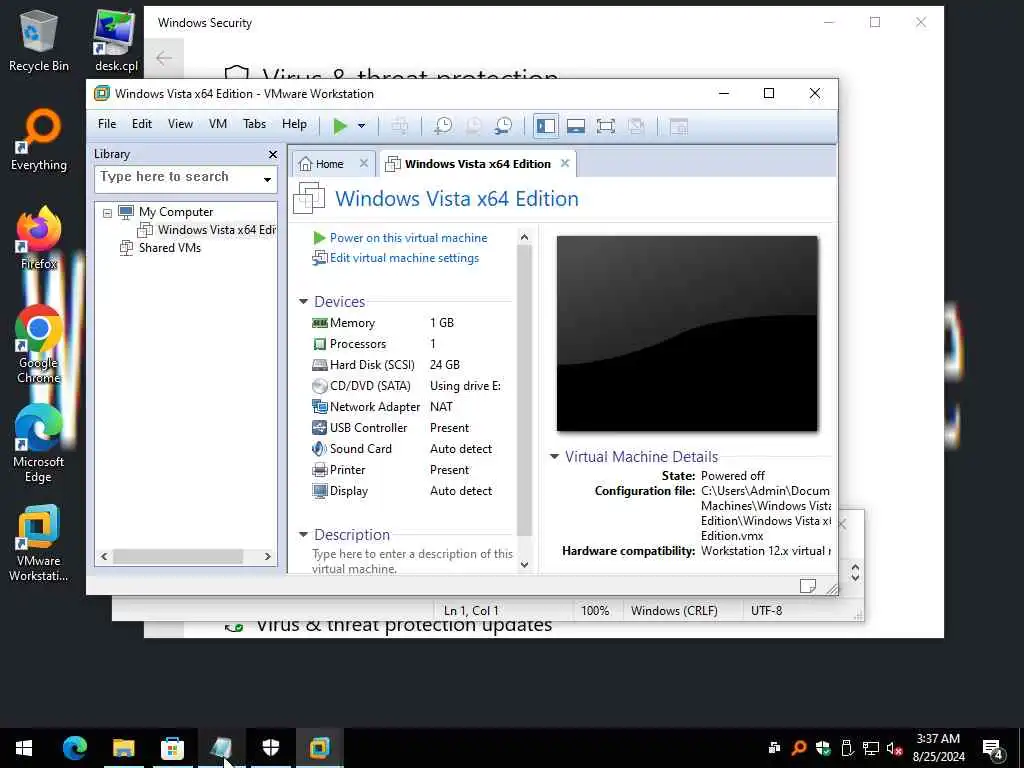
Task: Open the notification center in the taskbar
Action: coord(993,749)
